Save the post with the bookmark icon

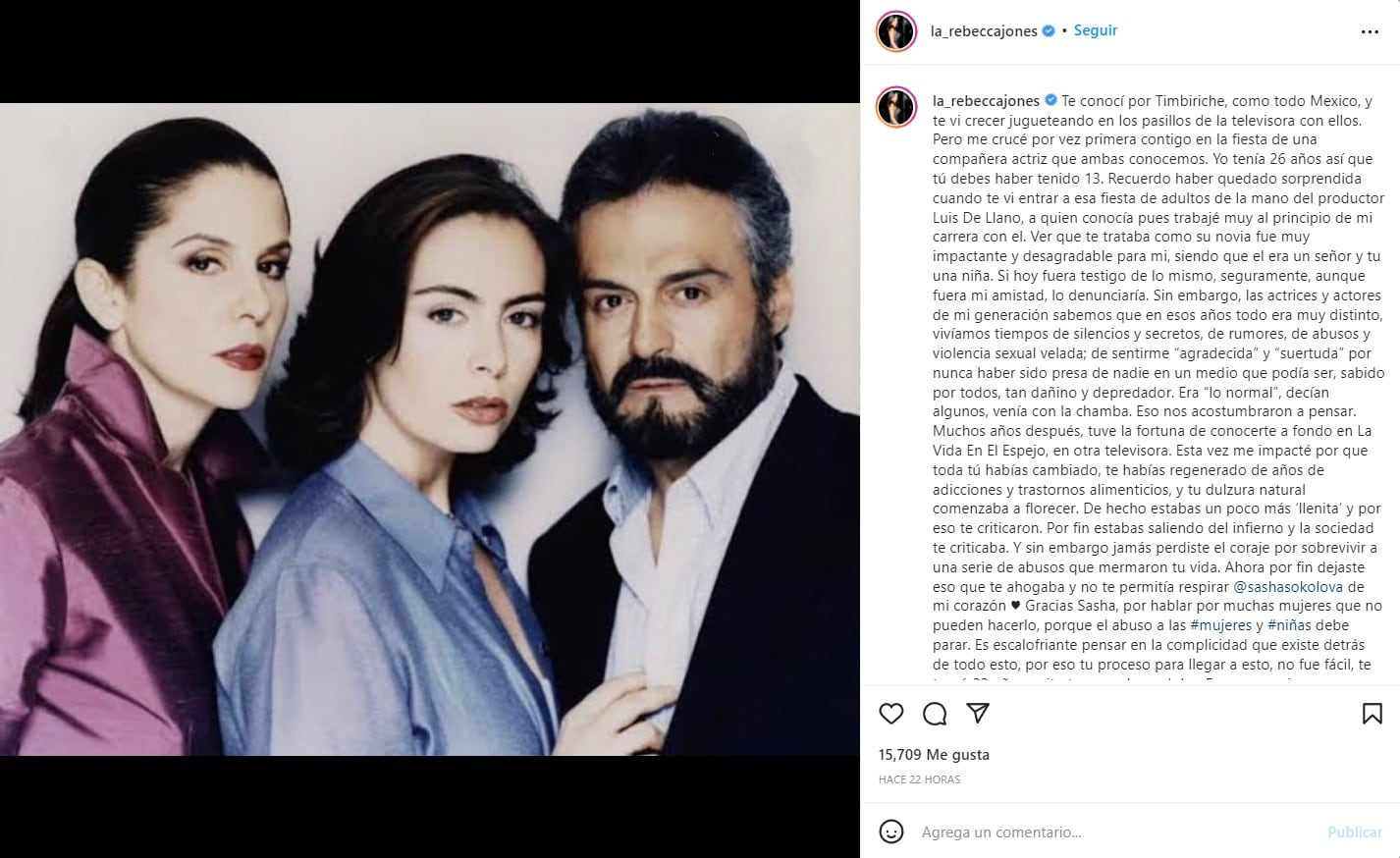point(1372,714)
